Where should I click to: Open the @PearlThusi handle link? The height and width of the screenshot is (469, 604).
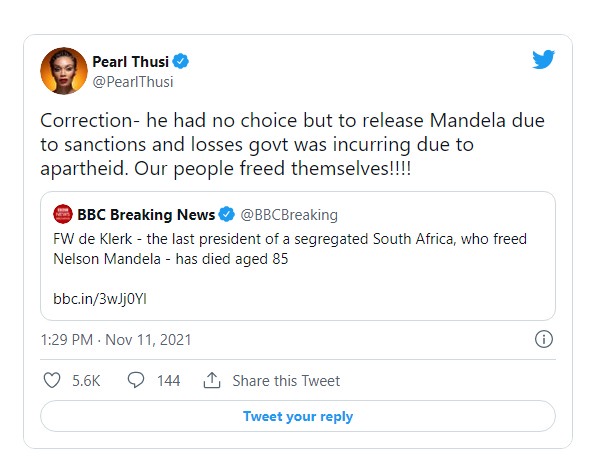pos(133,82)
